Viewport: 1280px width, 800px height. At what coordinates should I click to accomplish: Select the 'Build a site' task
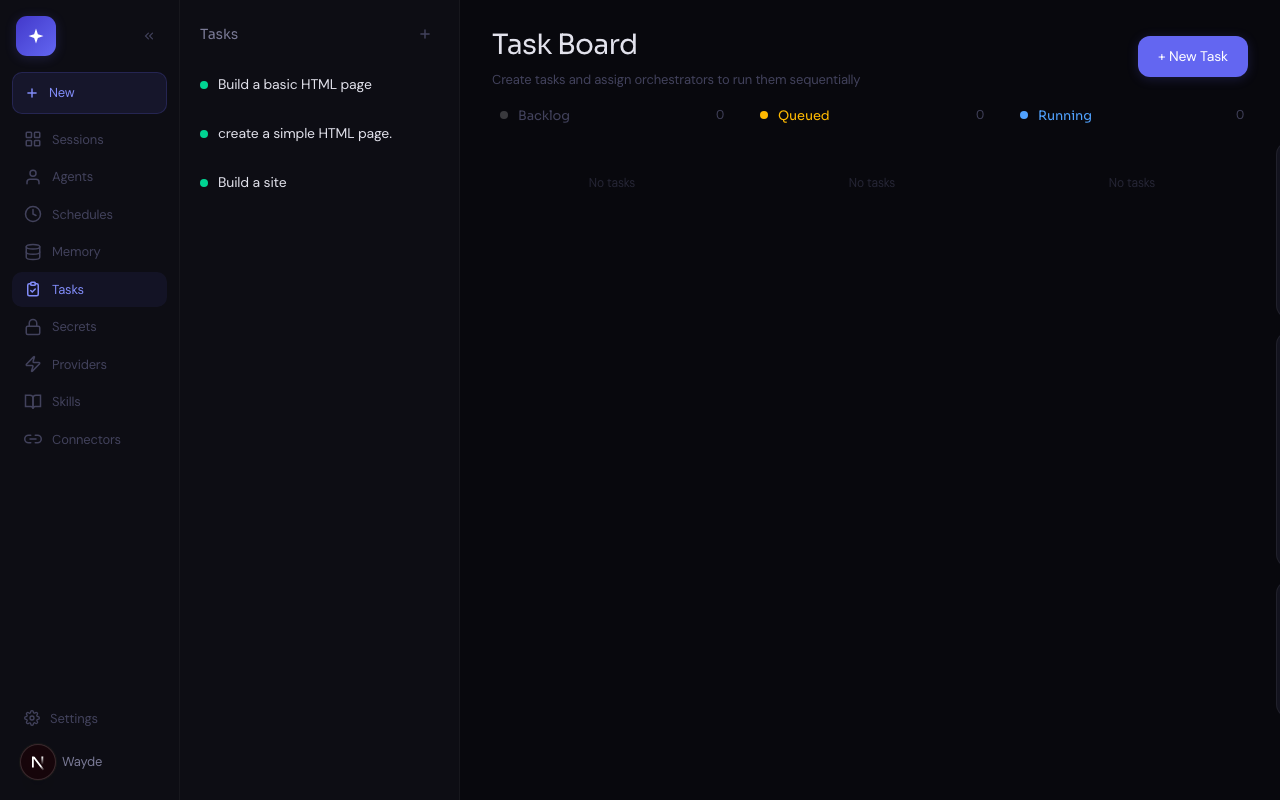[252, 183]
